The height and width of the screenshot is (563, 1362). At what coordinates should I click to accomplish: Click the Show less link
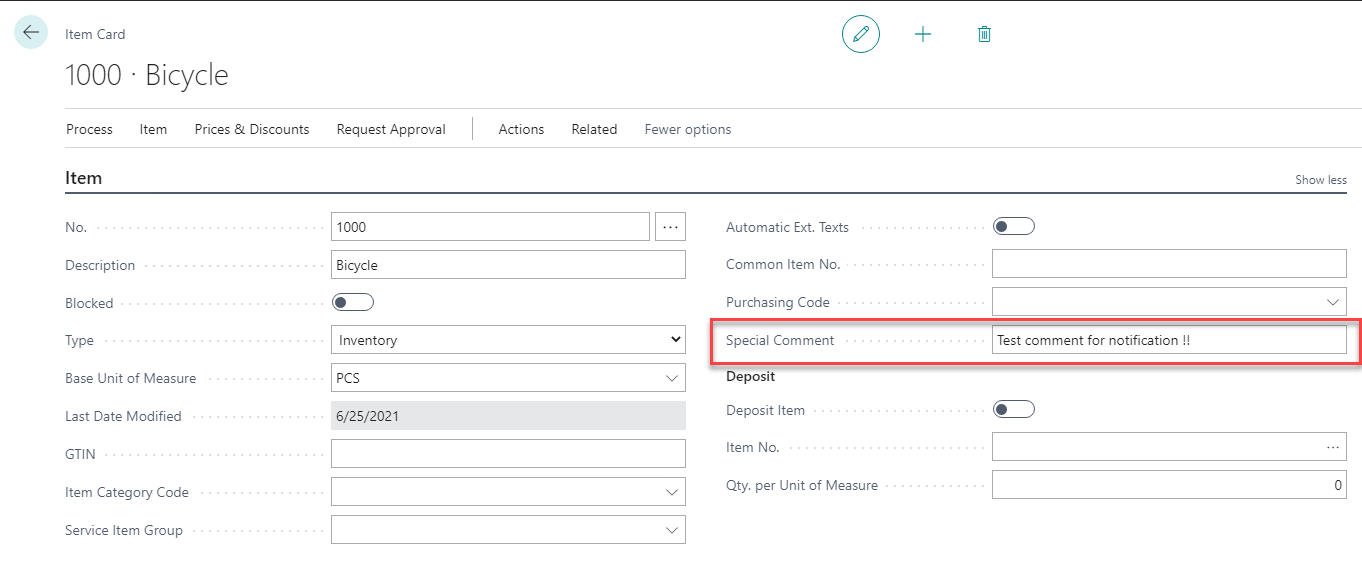tap(1320, 180)
